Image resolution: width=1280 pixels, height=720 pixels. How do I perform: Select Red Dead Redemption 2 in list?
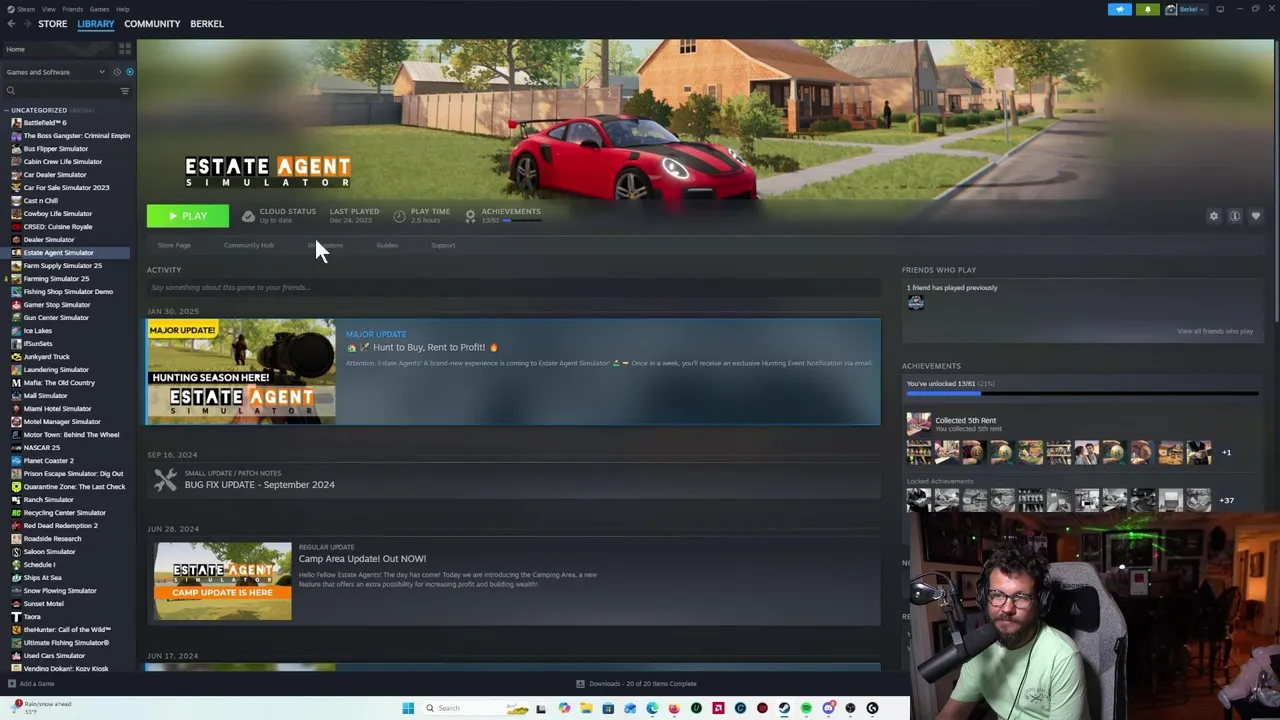60,526
